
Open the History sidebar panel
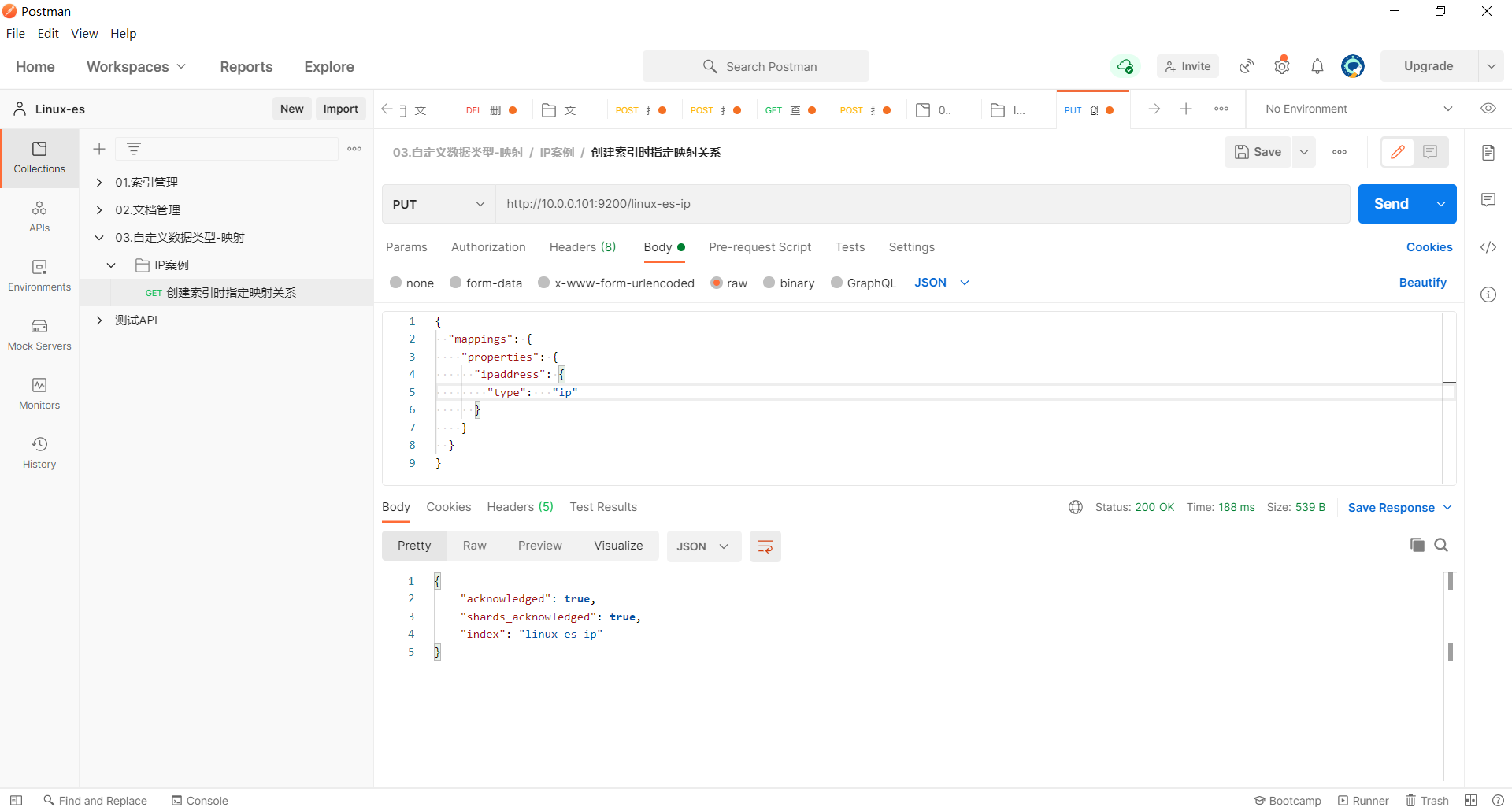tap(39, 453)
